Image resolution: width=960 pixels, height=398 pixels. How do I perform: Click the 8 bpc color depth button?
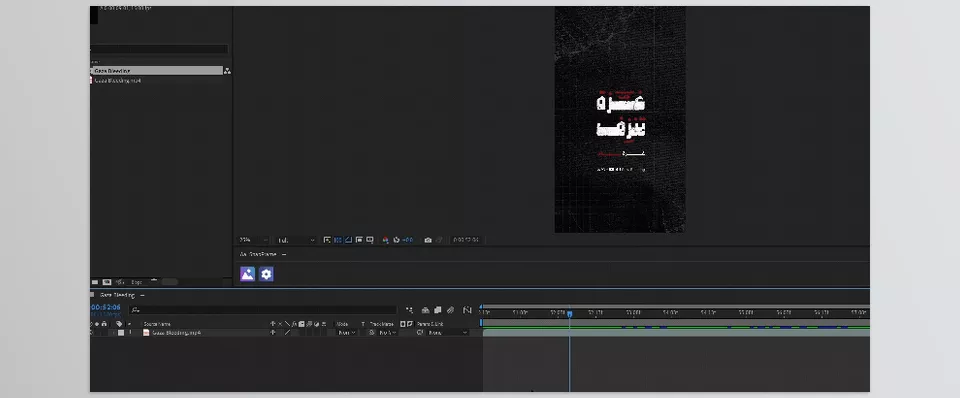coord(137,282)
